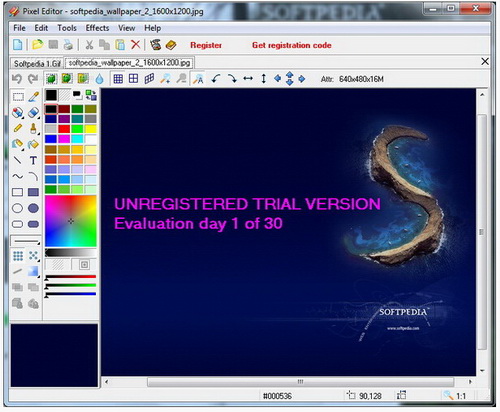Click the Paste clipboard icon
The image size is (500, 412).
[120, 45]
